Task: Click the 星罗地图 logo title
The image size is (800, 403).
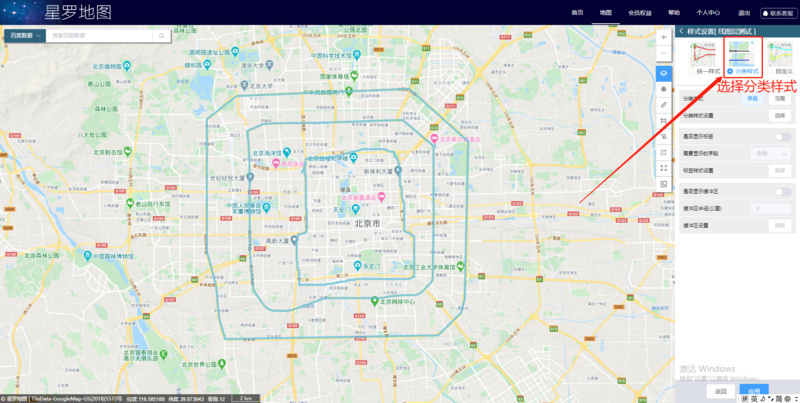Action: coord(78,13)
